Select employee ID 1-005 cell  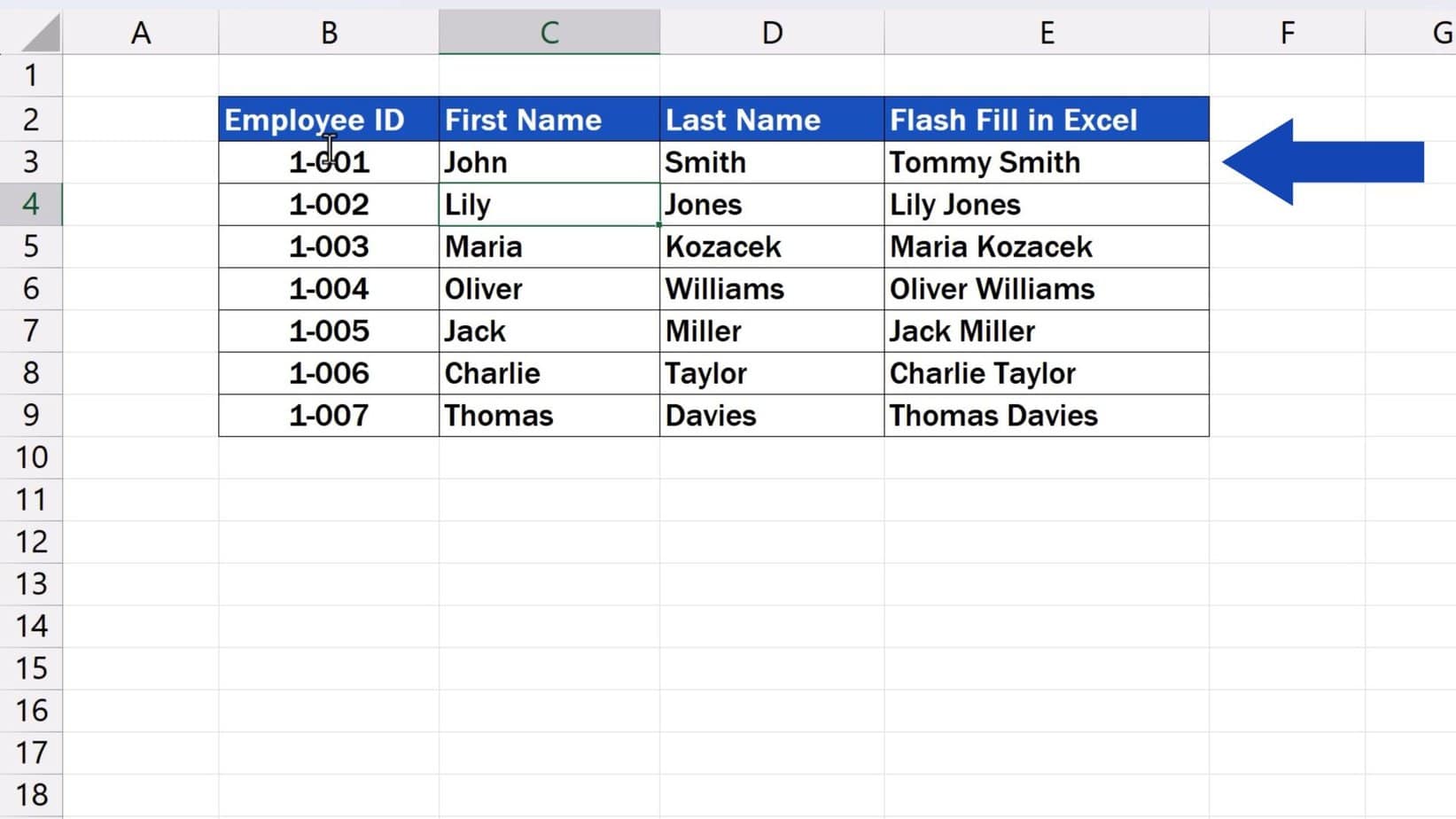(x=329, y=331)
